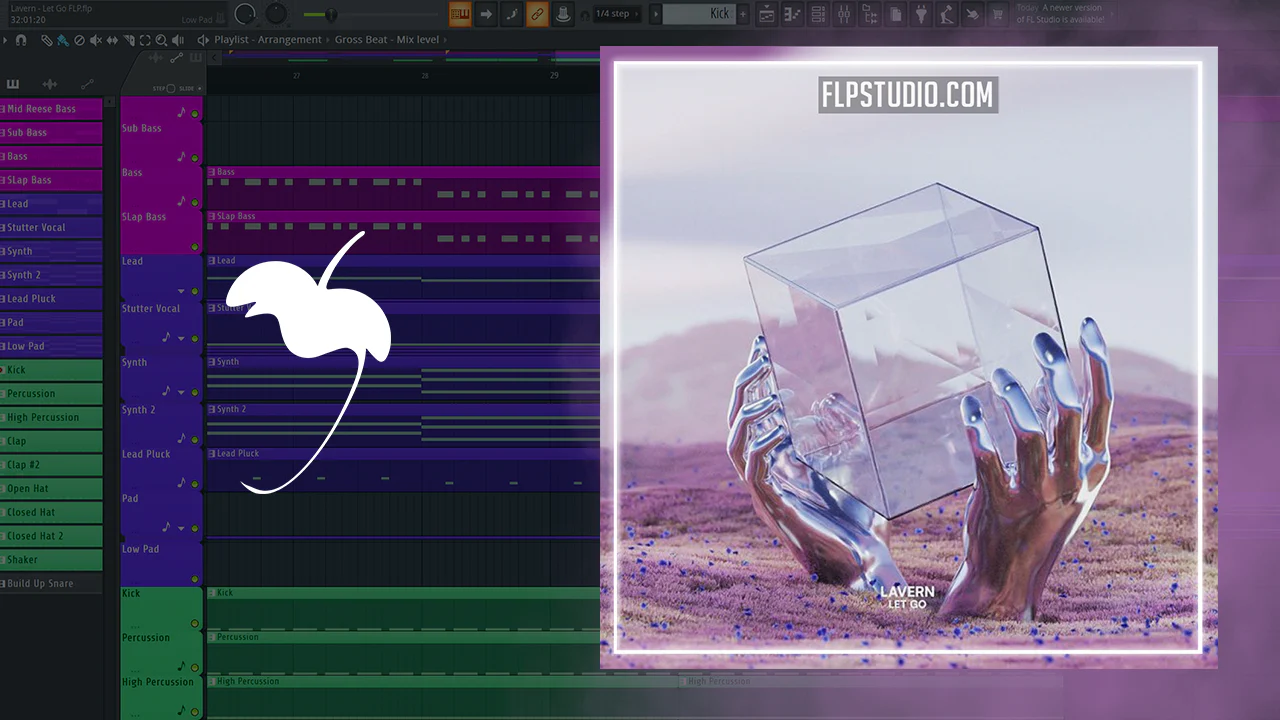Viewport: 1280px width, 720px height.
Task: Click the shopping cart icon
Action: (997, 14)
